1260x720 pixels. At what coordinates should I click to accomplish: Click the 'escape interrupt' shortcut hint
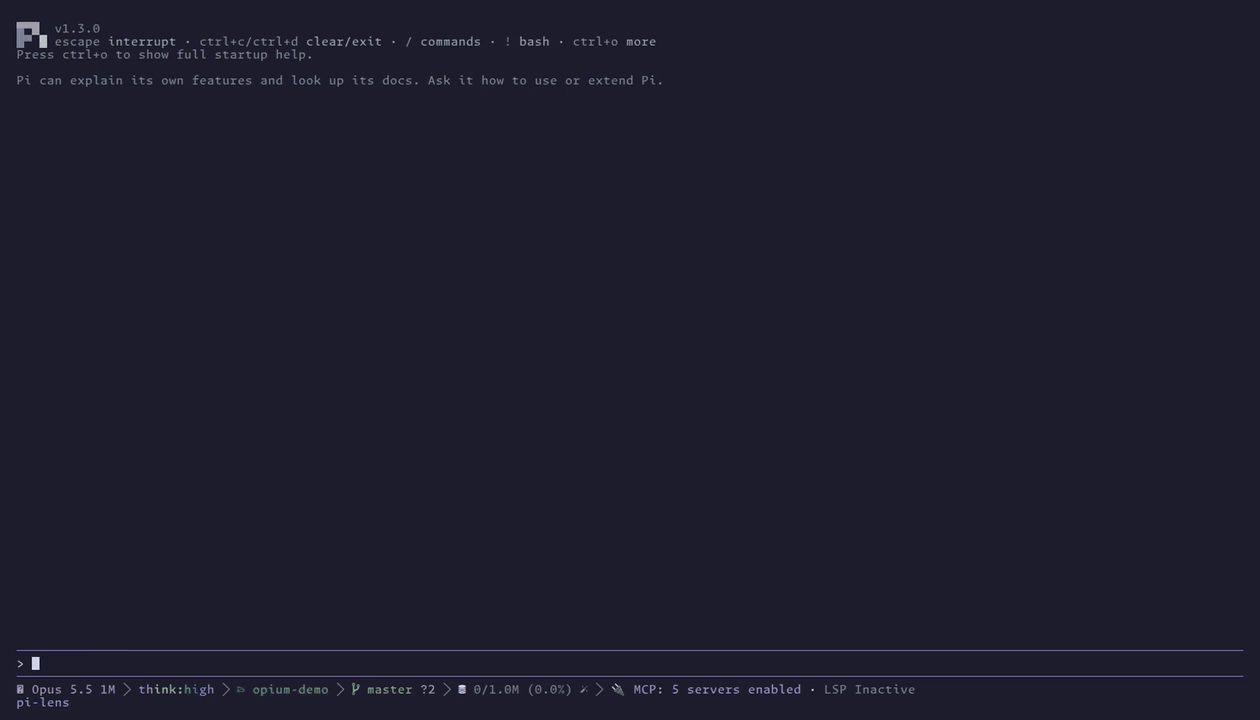[x=115, y=42]
